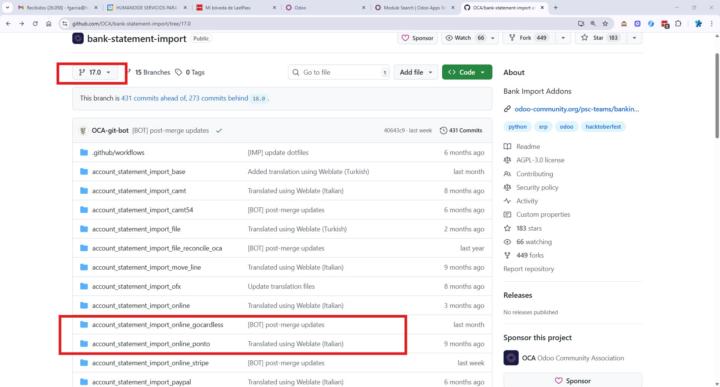The image size is (720, 387).
Task: Open the account_statement_import_paypal folder
Action: point(141,382)
